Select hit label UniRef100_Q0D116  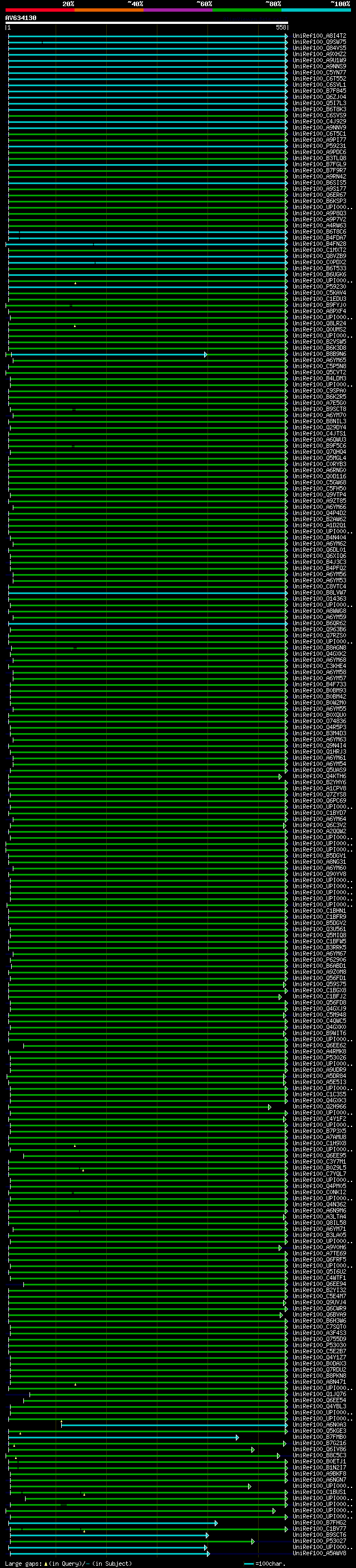(319, 476)
